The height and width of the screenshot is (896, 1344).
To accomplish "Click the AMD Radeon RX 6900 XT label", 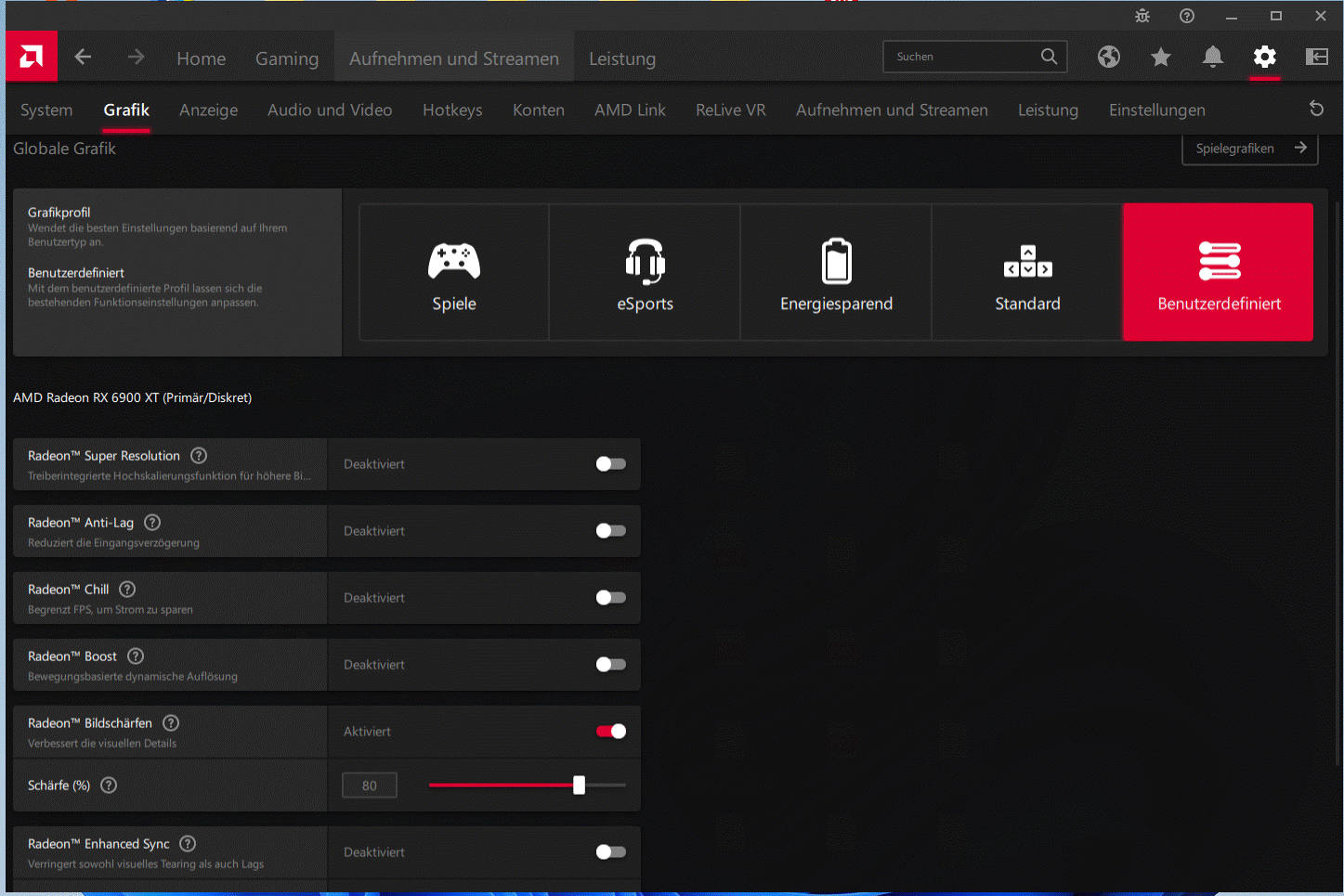I will 132,397.
